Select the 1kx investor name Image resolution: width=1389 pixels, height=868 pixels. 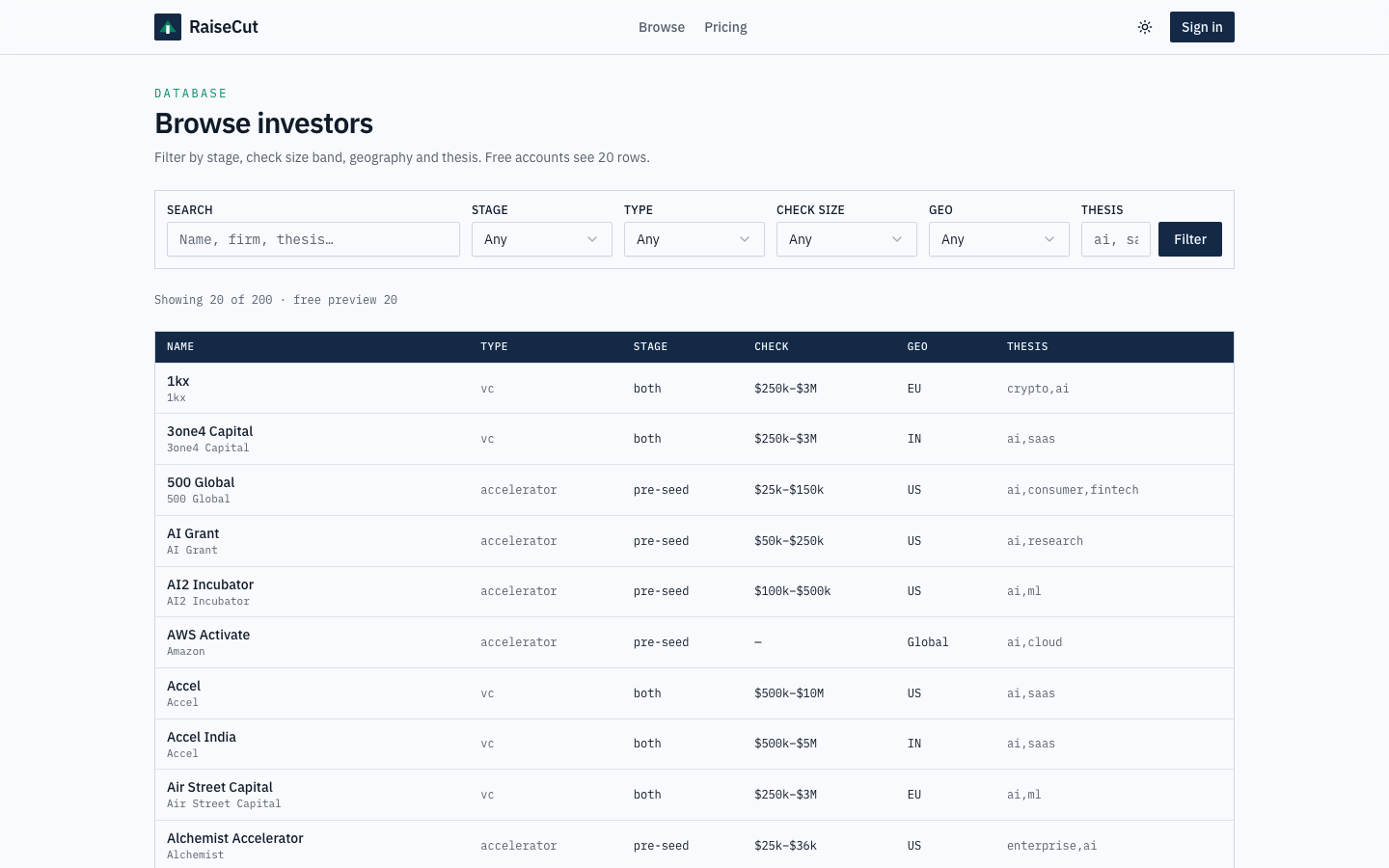click(178, 381)
